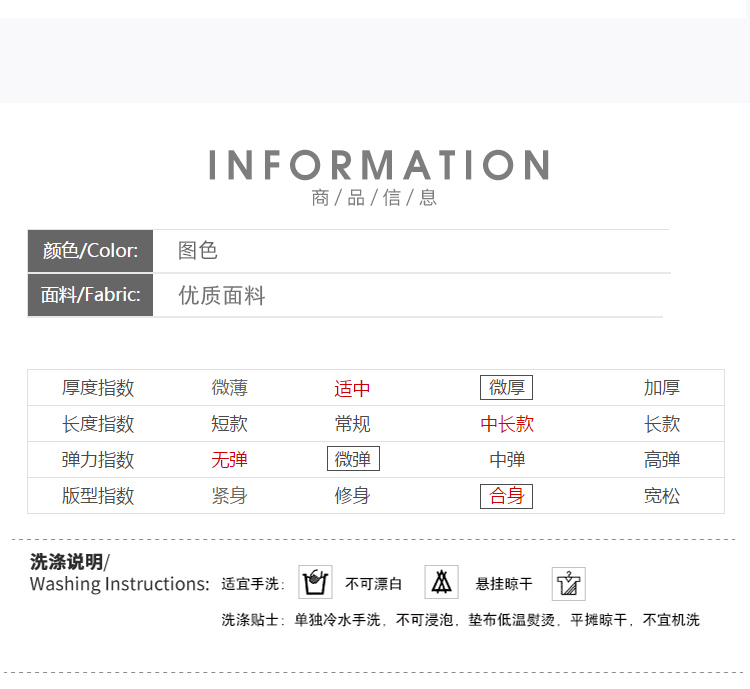Click the 优质面料 fabric value field
This screenshot has width=750, height=689.
tap(222, 296)
